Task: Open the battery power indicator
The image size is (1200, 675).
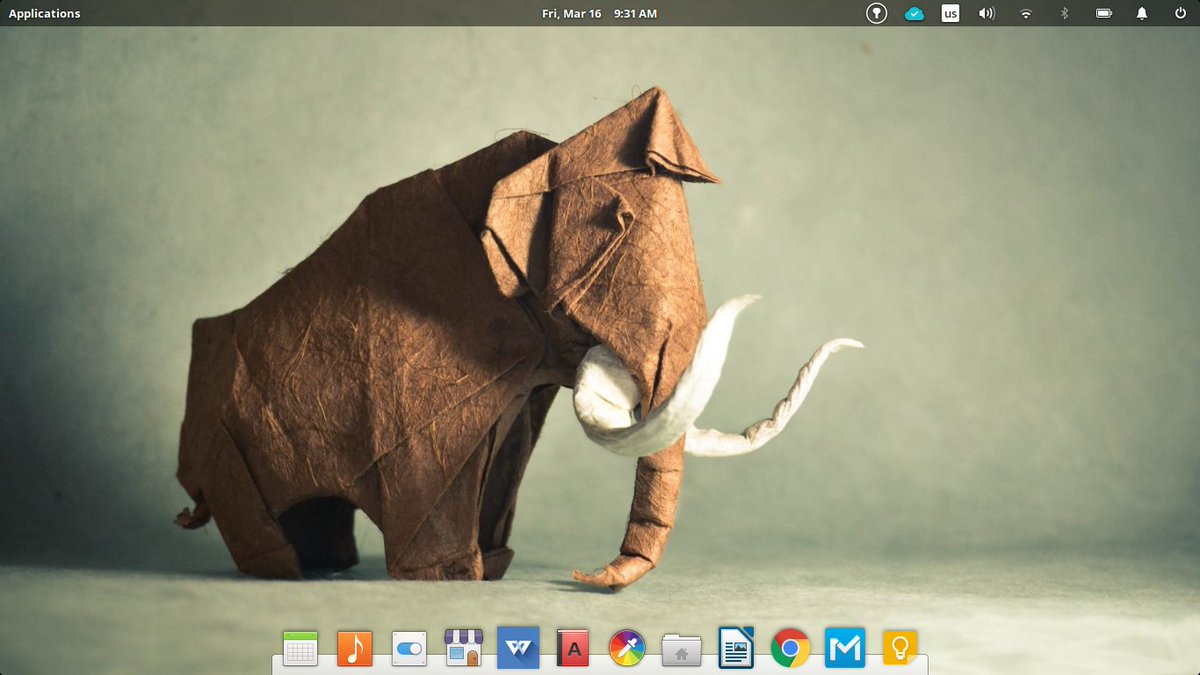Action: 1104,14
